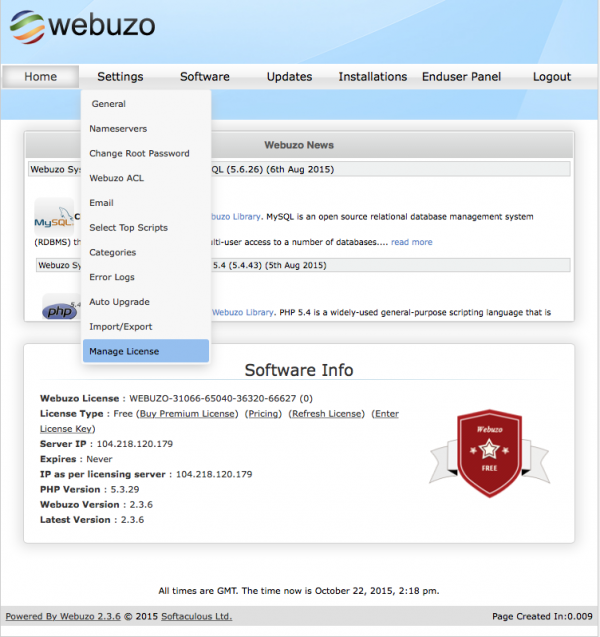The image size is (600, 637).
Task: Click Latest Version 2.3.6 text
Action: 92,520
